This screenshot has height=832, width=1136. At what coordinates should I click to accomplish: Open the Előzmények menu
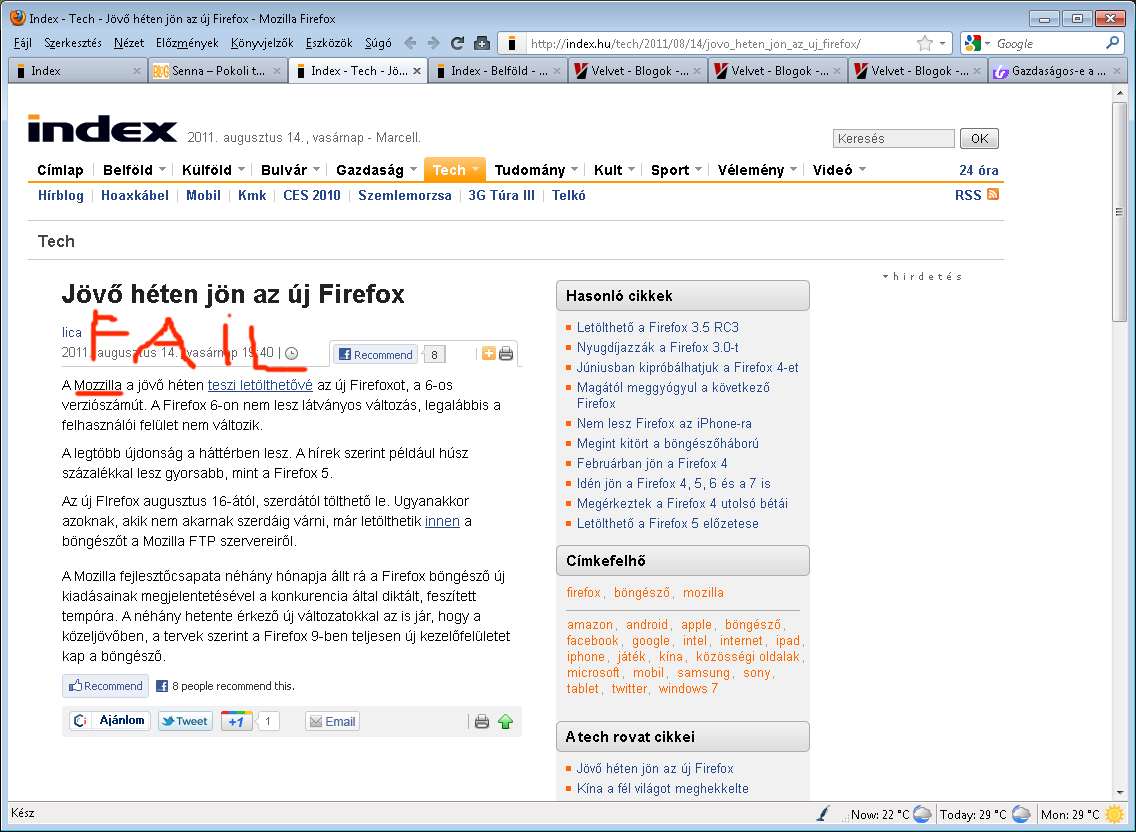(x=187, y=43)
